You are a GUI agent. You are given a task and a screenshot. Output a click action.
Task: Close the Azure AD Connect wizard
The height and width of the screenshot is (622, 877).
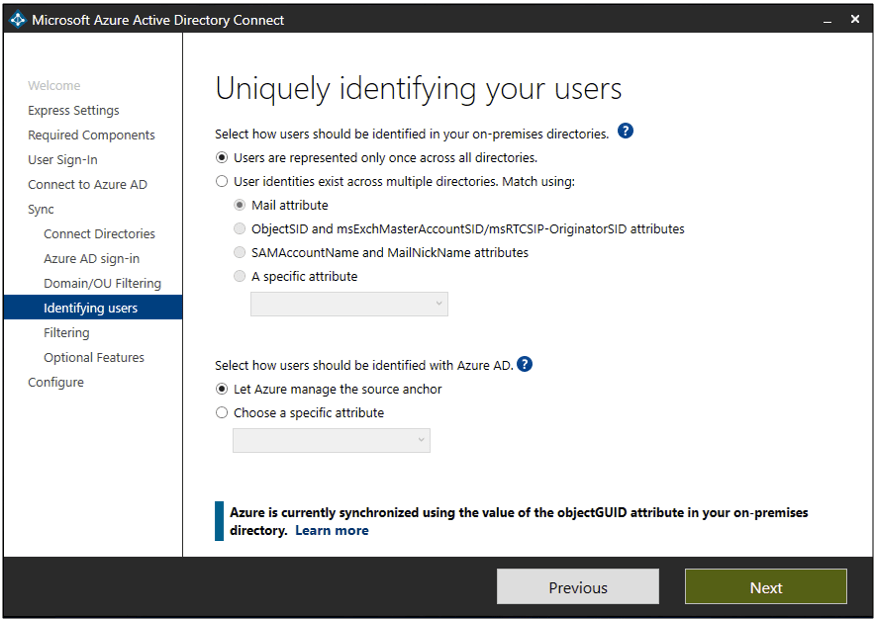pyautogui.click(x=855, y=19)
